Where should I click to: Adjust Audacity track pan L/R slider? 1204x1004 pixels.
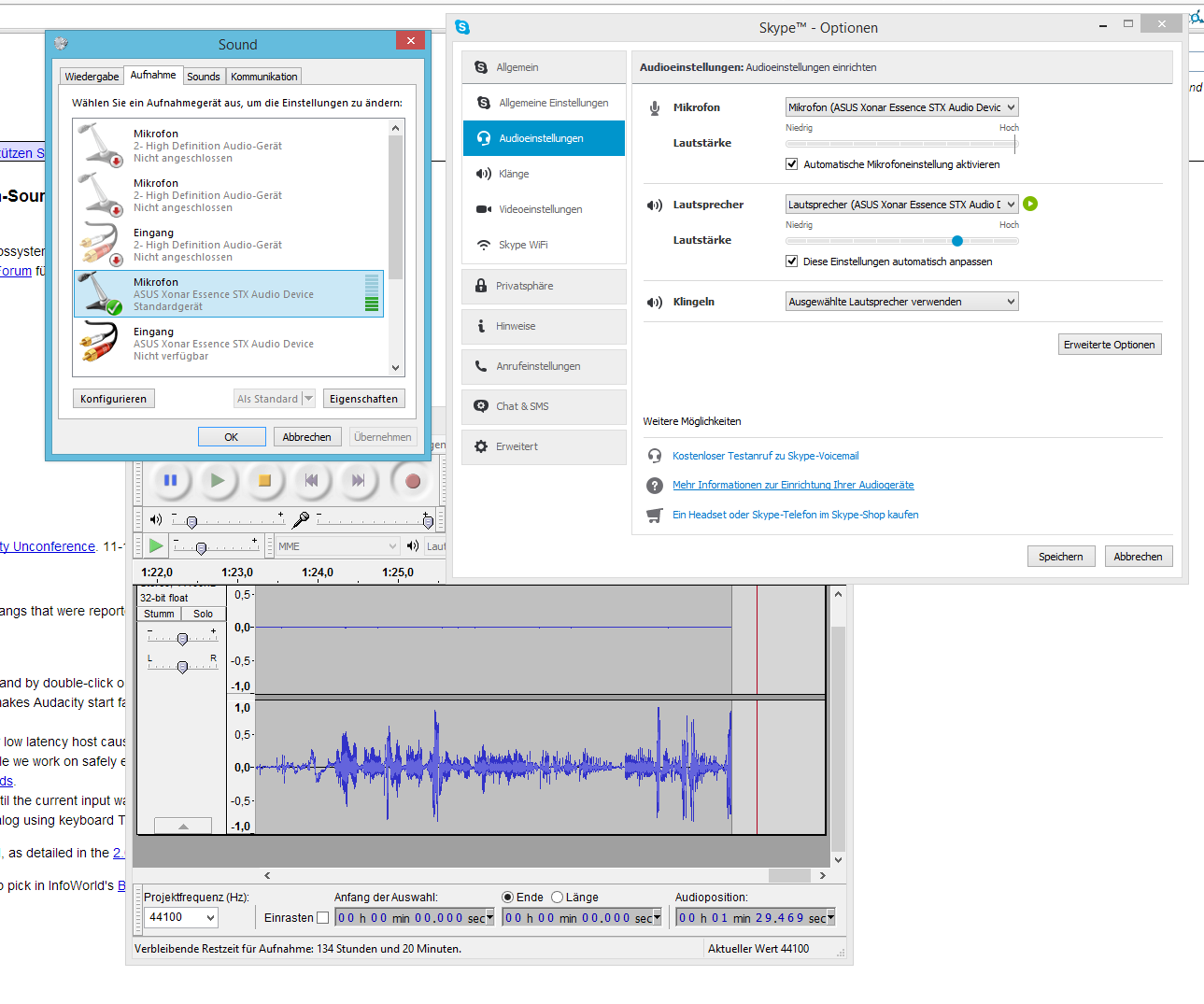(x=182, y=667)
